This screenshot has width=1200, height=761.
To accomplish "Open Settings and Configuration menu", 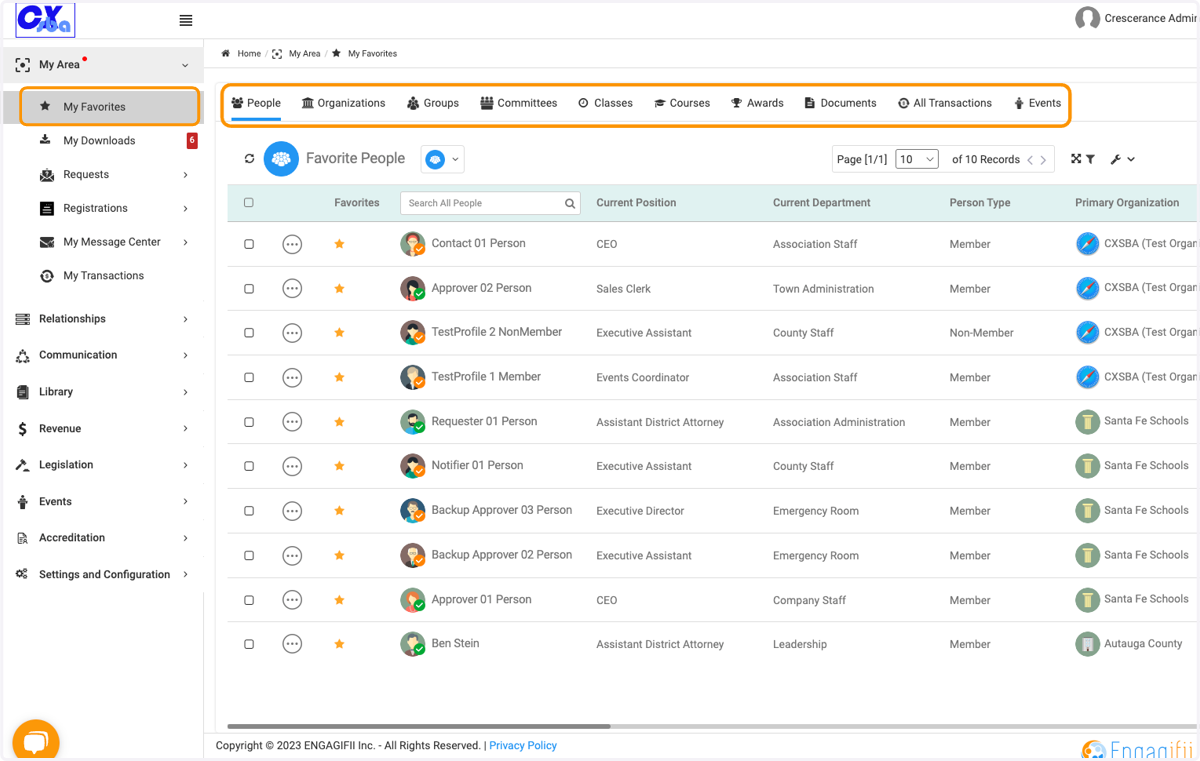I will 102,575.
